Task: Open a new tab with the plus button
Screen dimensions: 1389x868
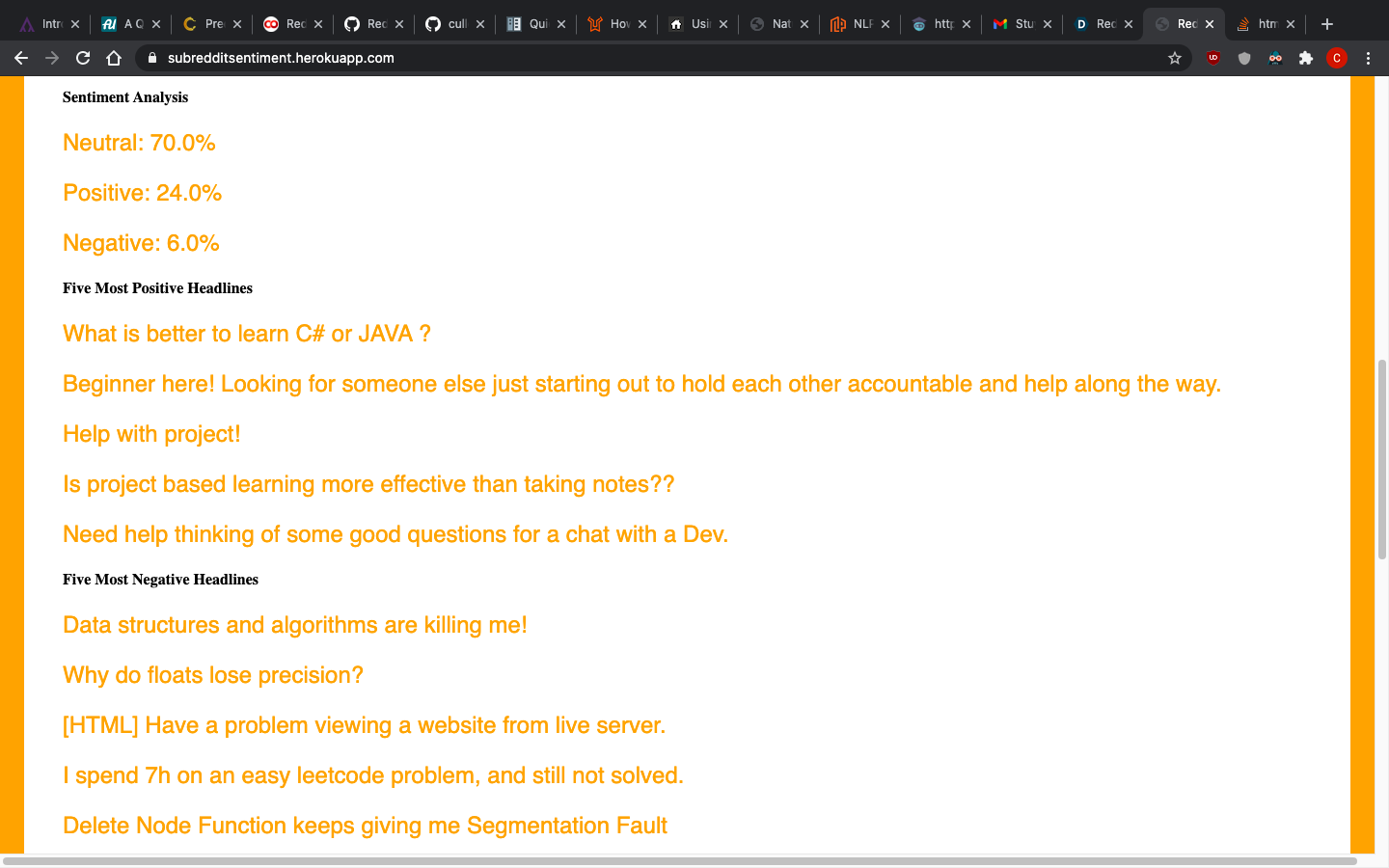Action: [x=1327, y=24]
